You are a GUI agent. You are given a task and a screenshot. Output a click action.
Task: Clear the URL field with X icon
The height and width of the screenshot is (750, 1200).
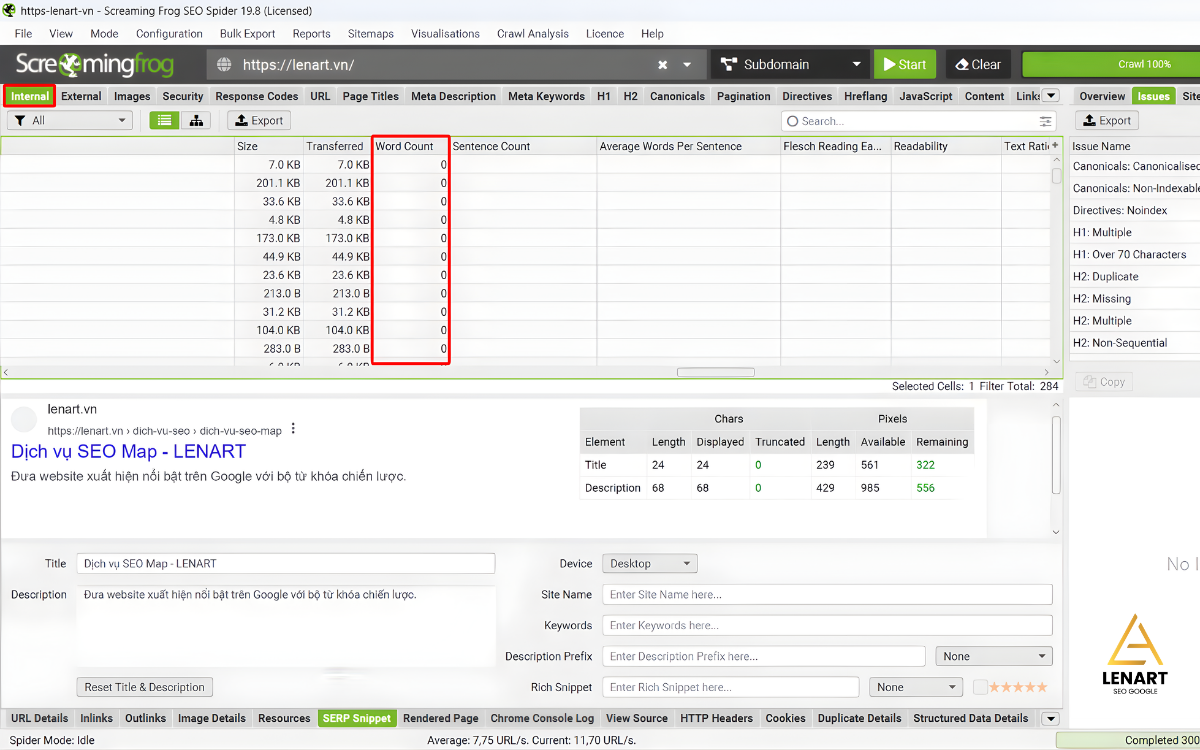click(662, 65)
